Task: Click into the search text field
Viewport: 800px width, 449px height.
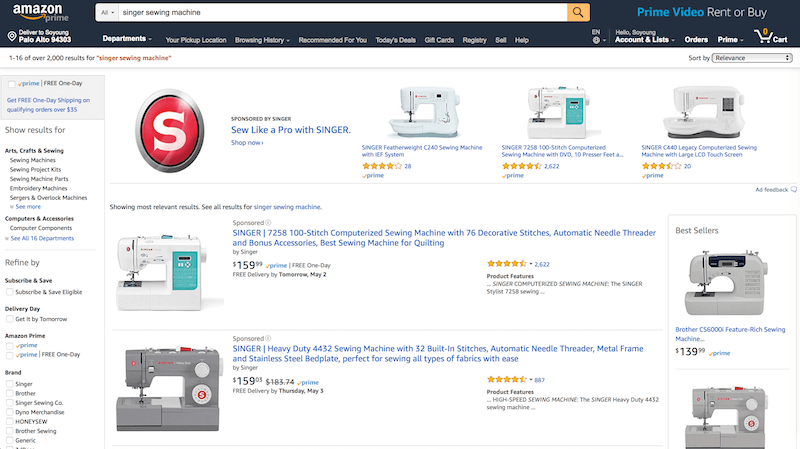Action: pyautogui.click(x=342, y=13)
